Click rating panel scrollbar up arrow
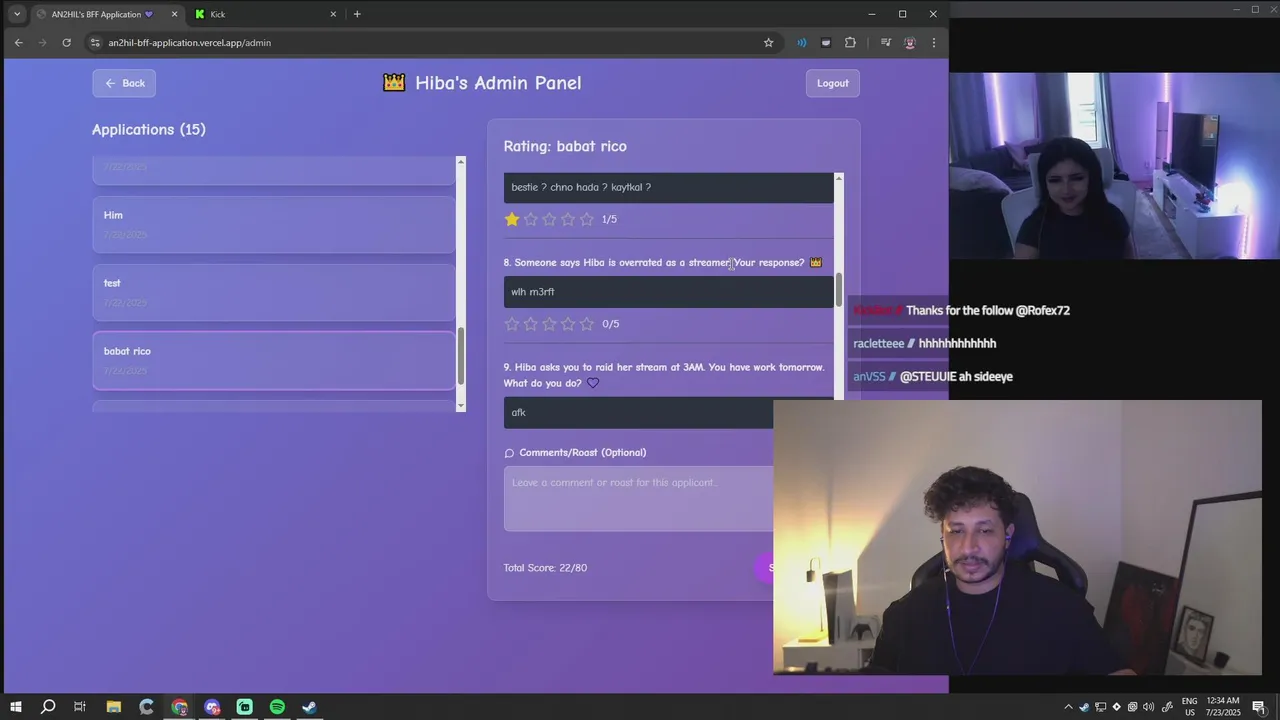1280x720 pixels. [838, 178]
